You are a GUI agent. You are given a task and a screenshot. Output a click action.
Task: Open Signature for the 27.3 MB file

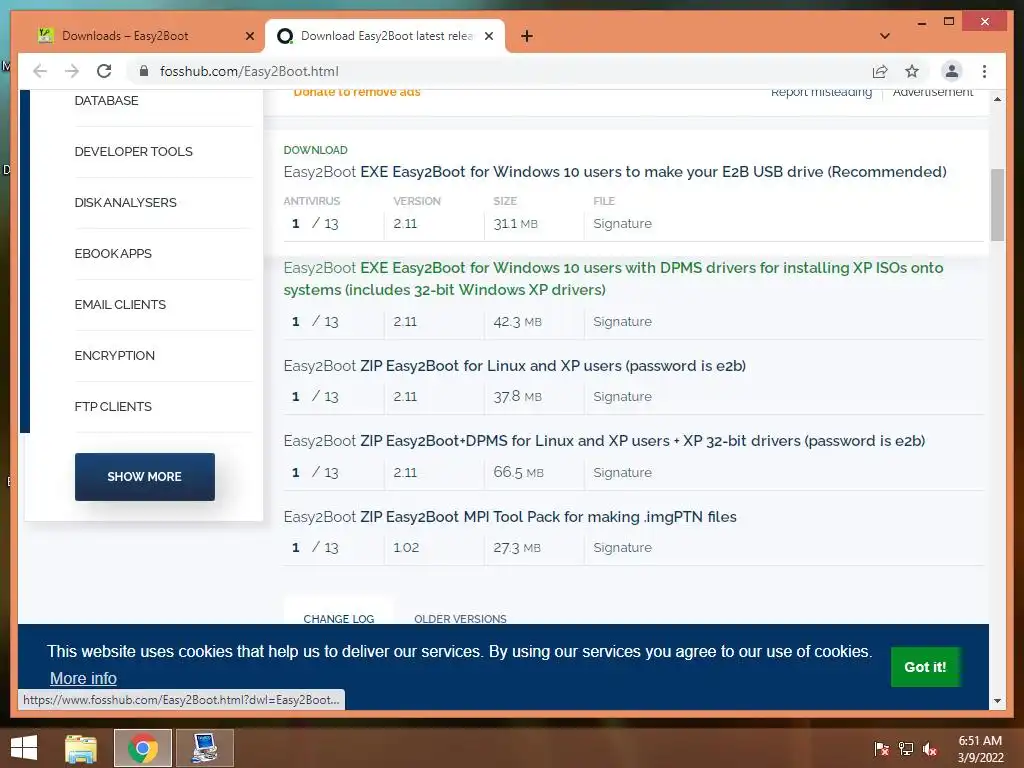coord(622,547)
